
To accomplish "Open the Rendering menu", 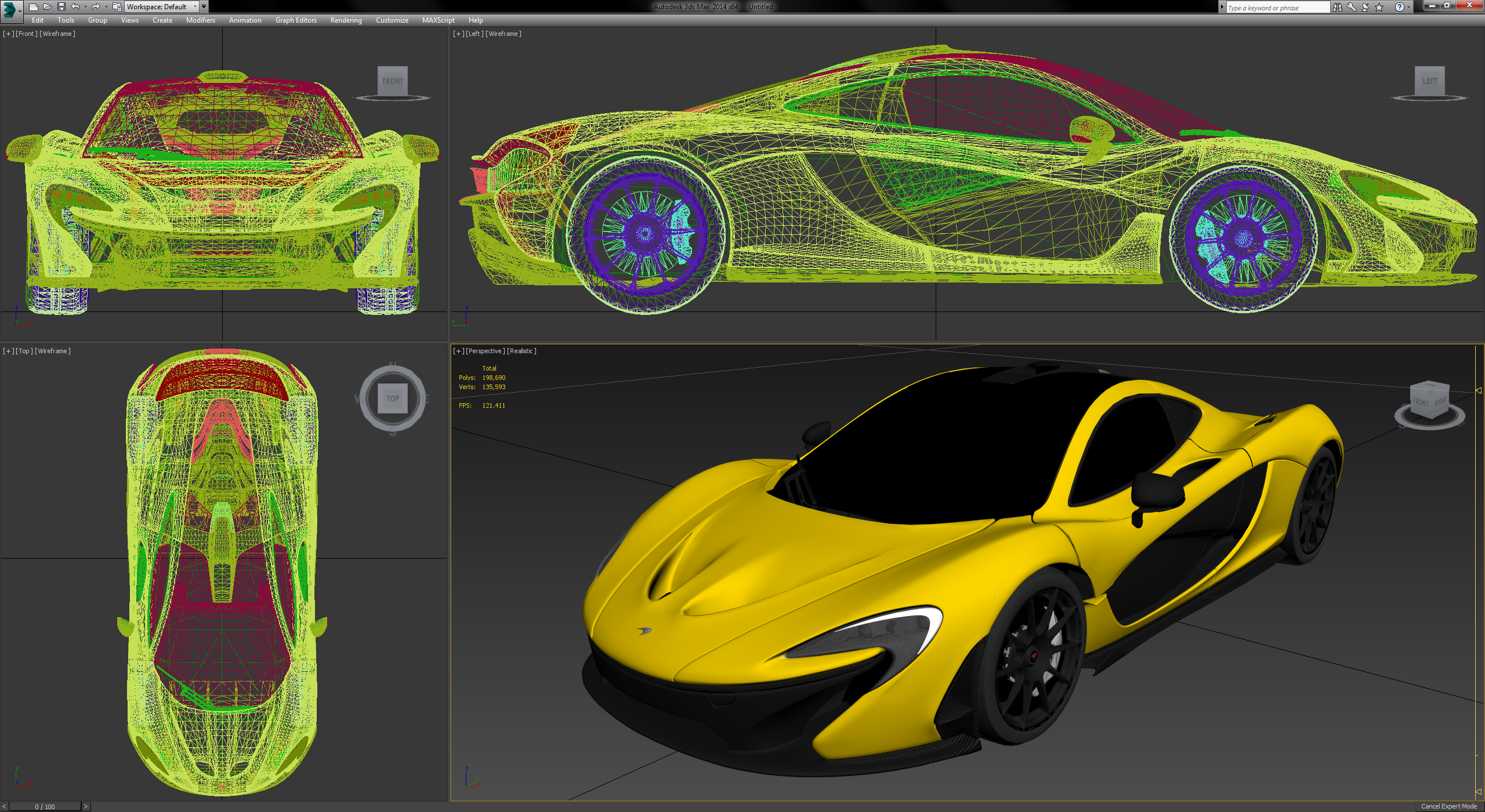I will (x=346, y=20).
